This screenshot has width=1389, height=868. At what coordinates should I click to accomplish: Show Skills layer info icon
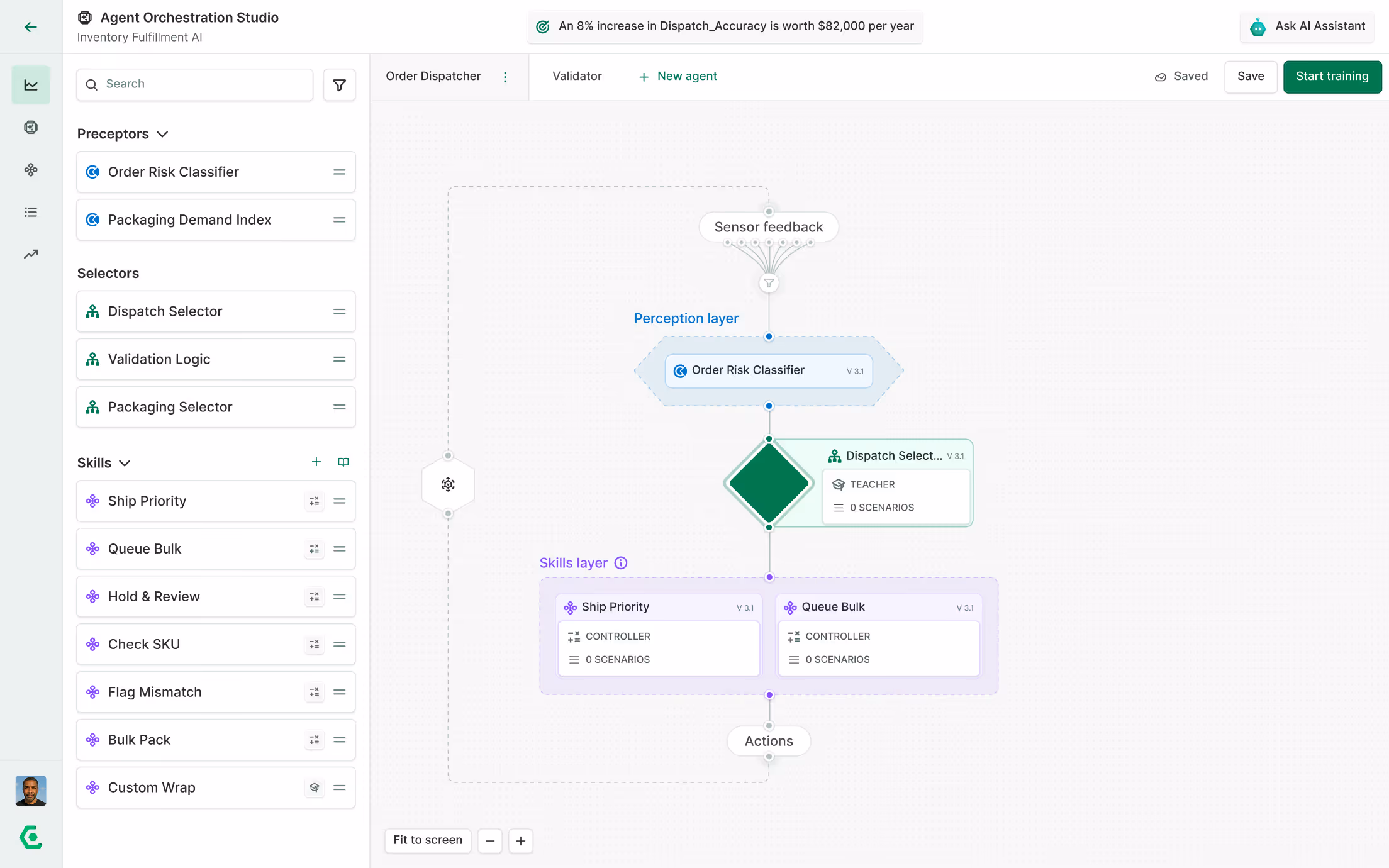[x=621, y=563]
